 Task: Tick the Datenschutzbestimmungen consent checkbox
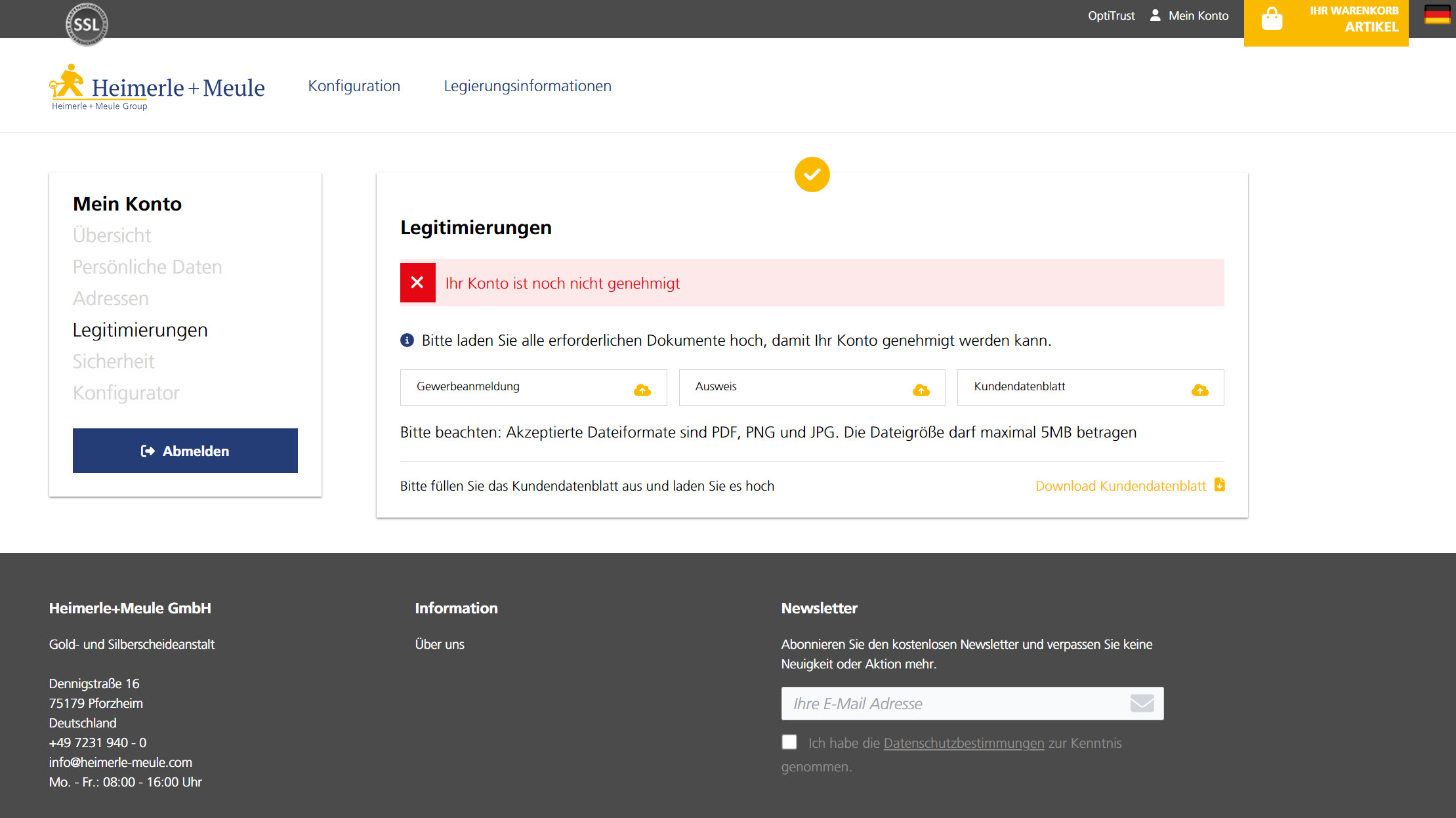tap(789, 742)
